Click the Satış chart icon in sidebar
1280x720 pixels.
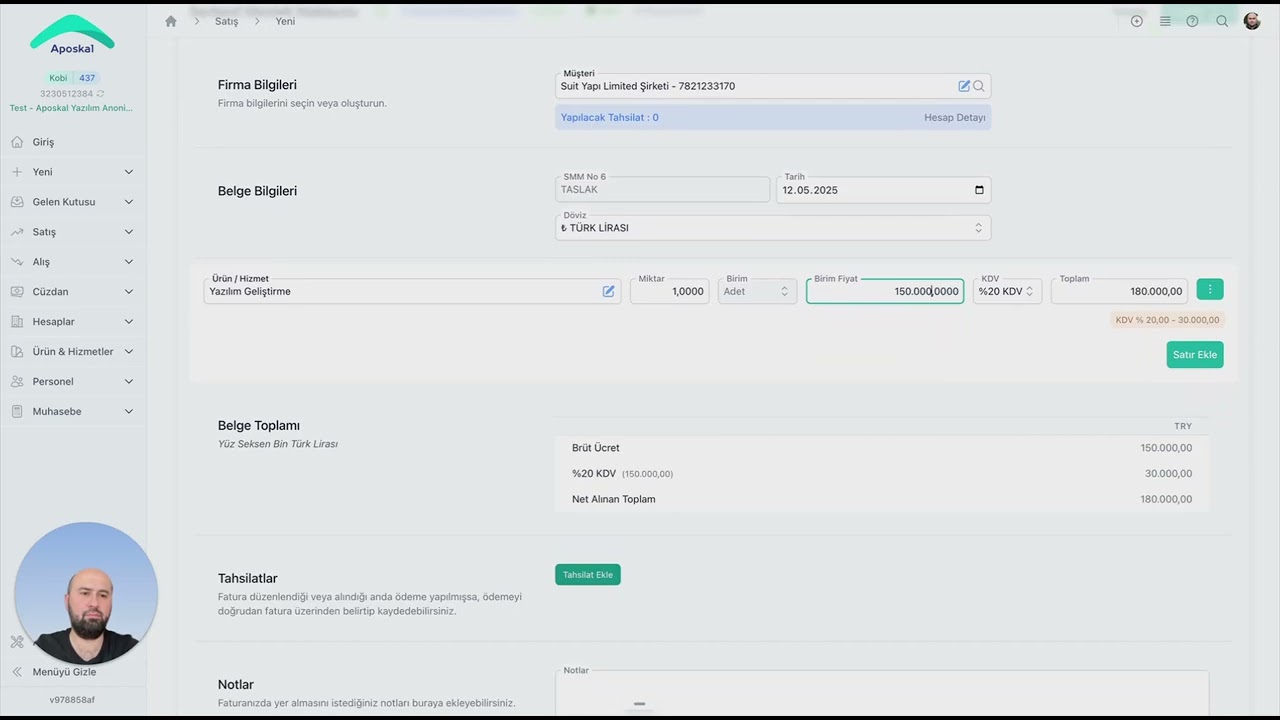click(x=17, y=232)
